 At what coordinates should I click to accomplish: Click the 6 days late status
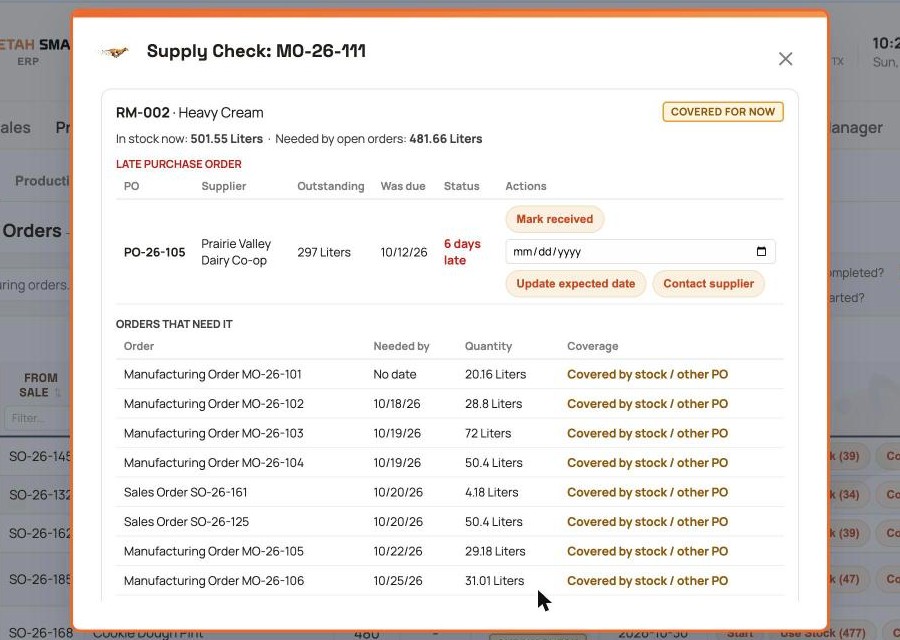pos(462,252)
